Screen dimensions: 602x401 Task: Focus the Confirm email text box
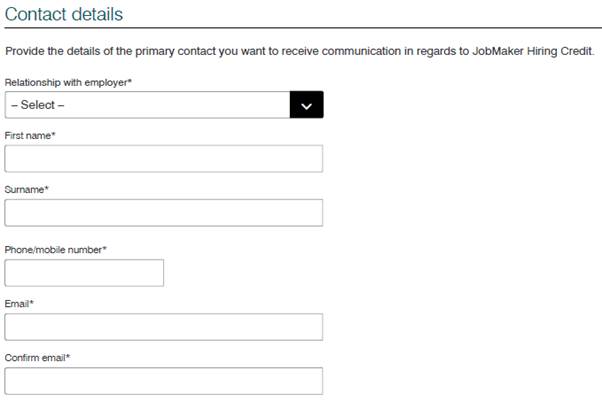click(164, 381)
